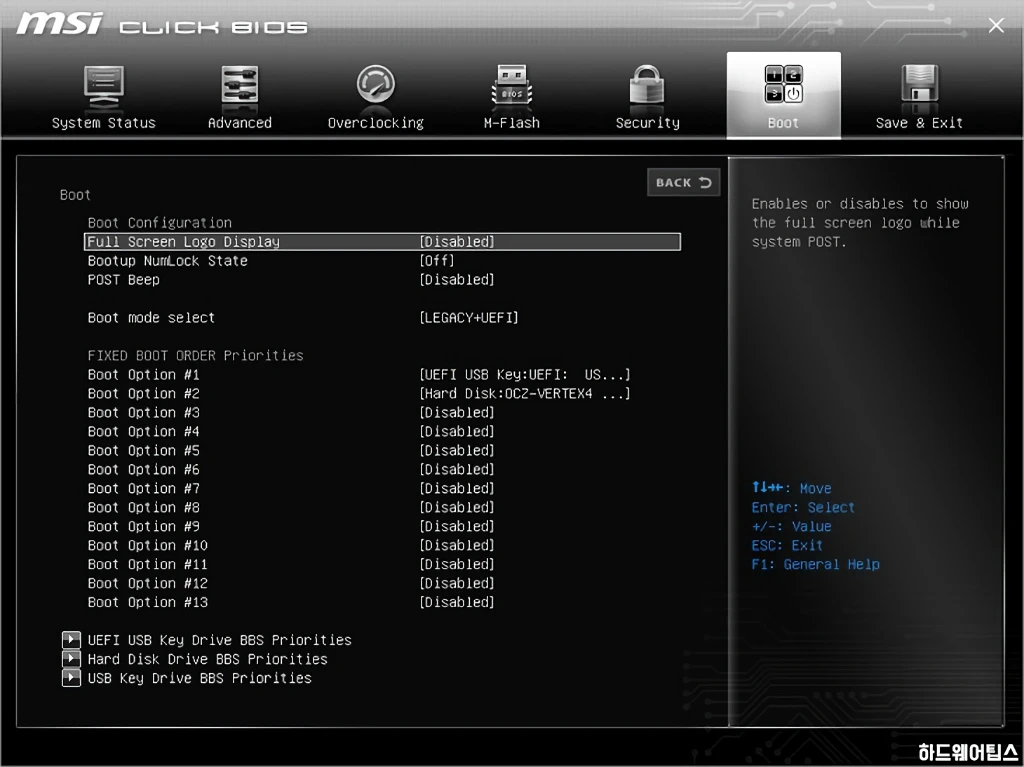Change Boot Option #8 [Disabled] value
Screen dimensions: 1024x767
click(456, 507)
